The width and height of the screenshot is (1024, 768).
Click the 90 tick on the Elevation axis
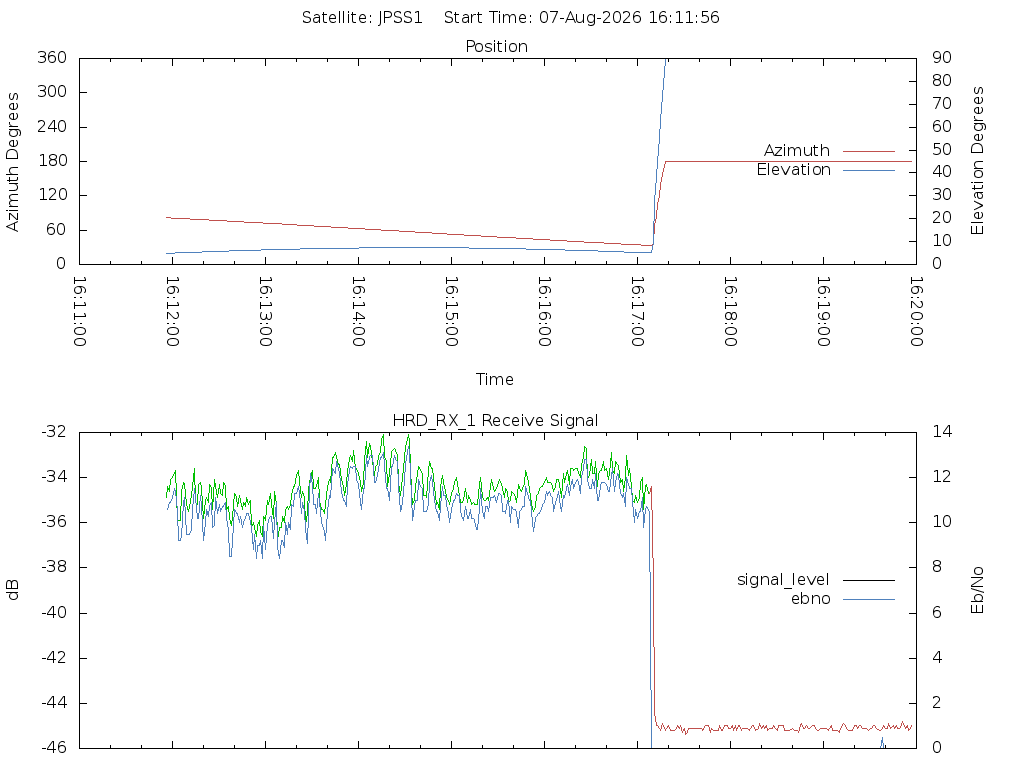(942, 57)
